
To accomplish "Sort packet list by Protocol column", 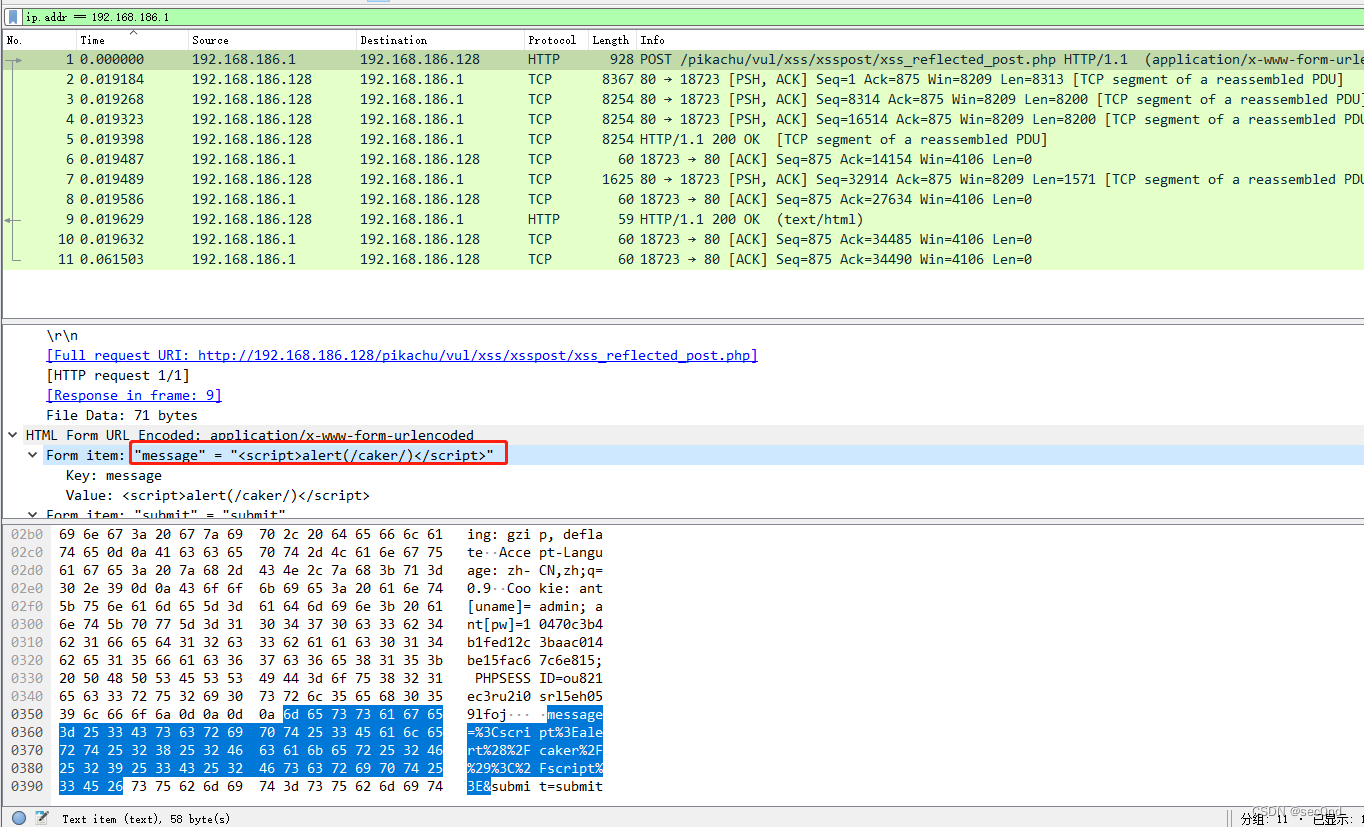I will pos(557,40).
